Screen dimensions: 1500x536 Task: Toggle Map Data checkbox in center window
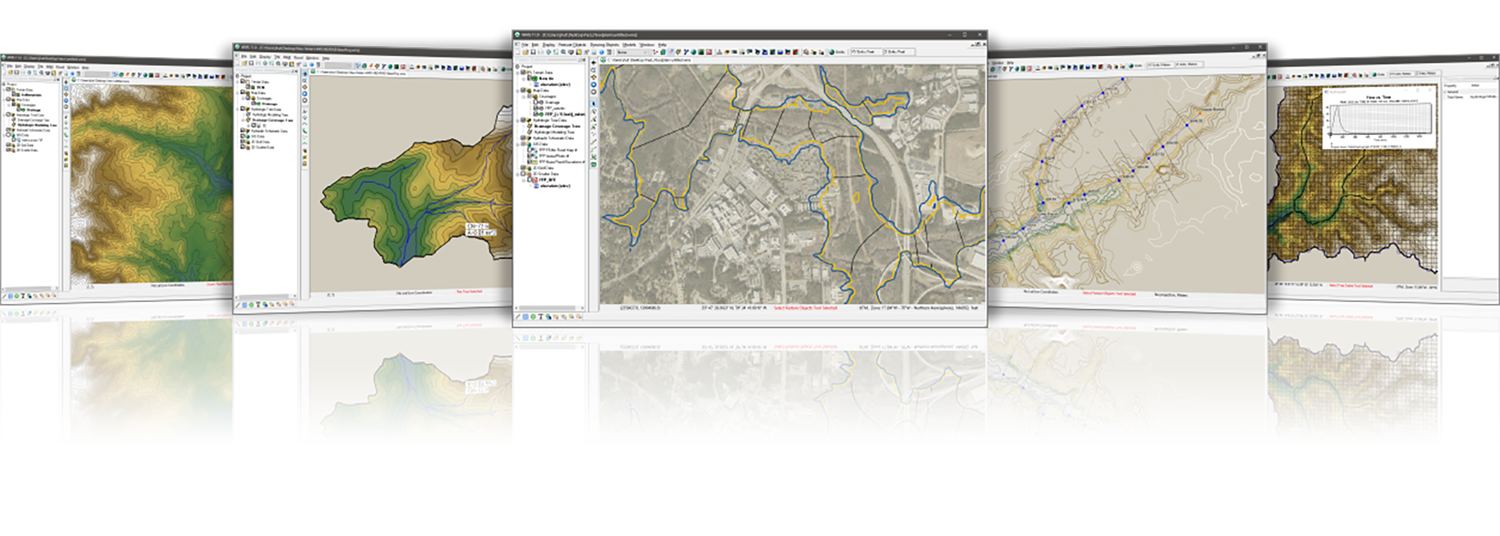(523, 90)
